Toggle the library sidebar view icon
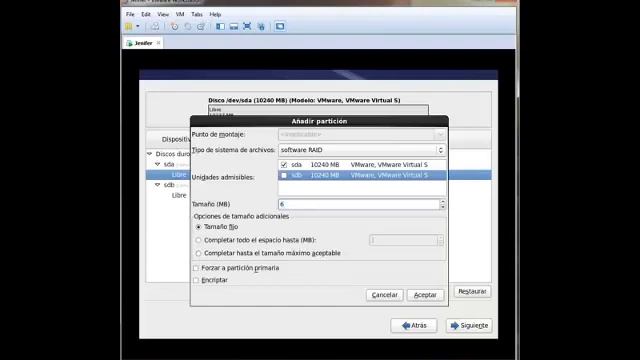The width and height of the screenshot is (640, 360). 220,27
